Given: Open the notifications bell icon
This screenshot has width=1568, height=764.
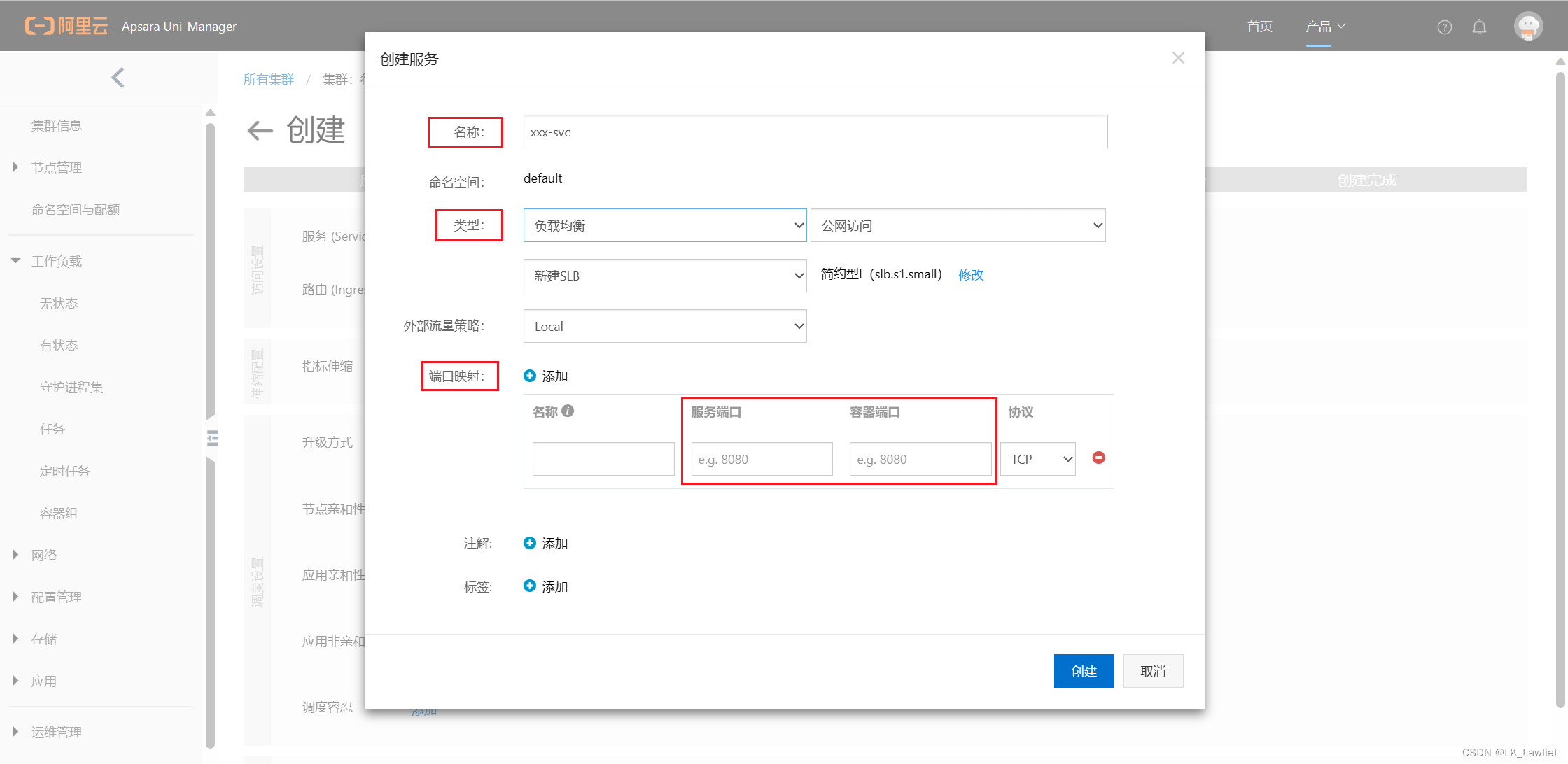Looking at the screenshot, I should click(x=1479, y=27).
